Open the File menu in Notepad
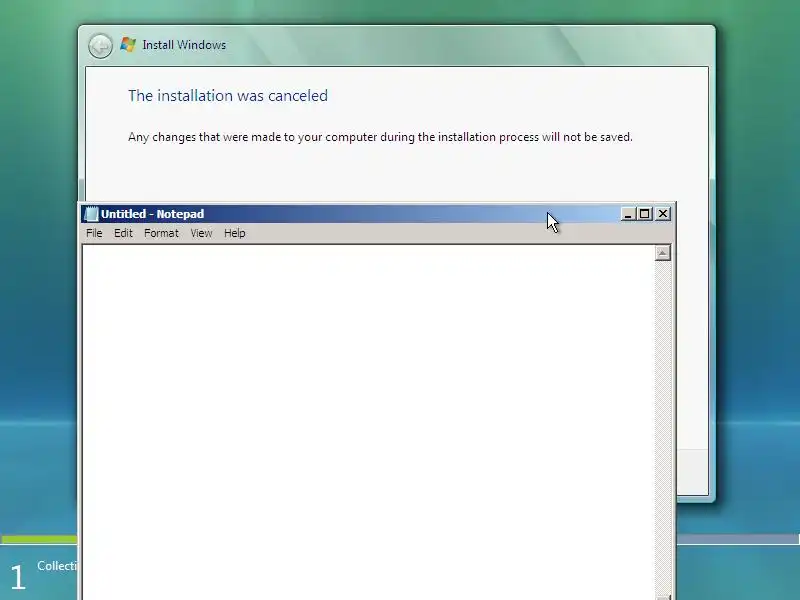 [x=94, y=233]
